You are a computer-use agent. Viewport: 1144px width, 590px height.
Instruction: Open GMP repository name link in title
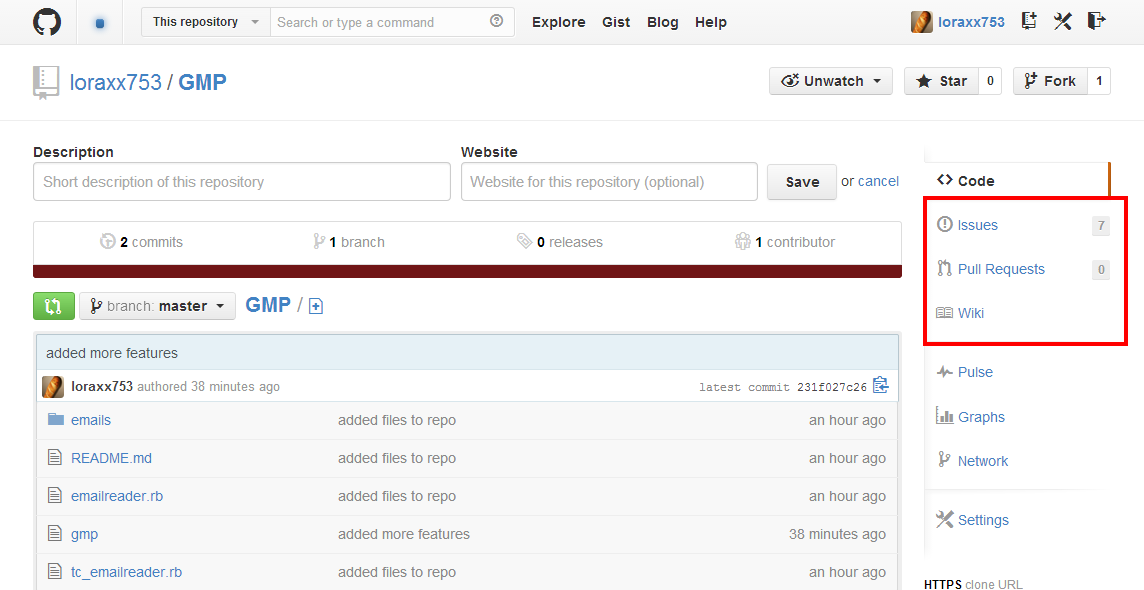click(x=202, y=82)
